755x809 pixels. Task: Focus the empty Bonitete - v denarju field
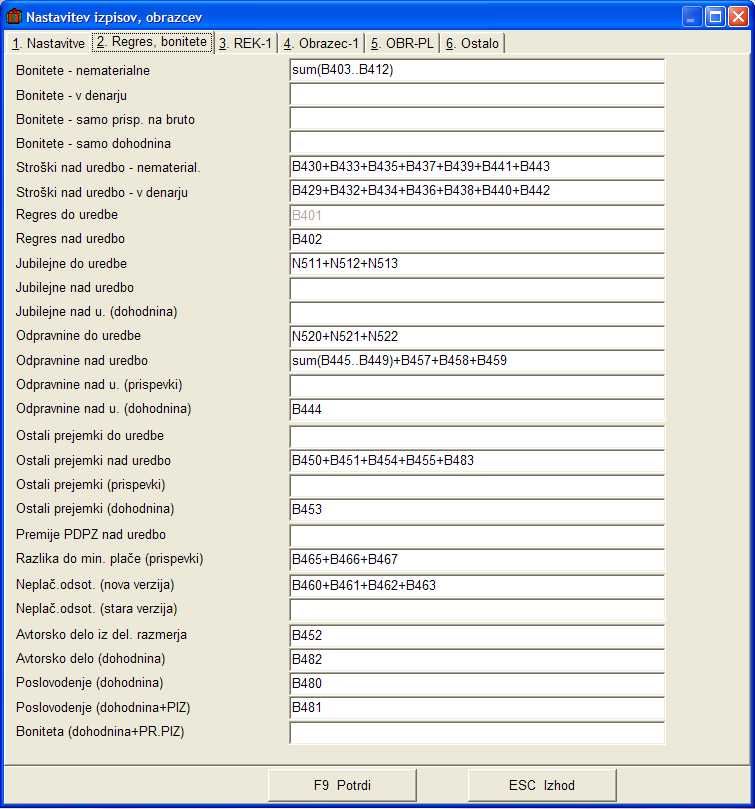(476, 95)
